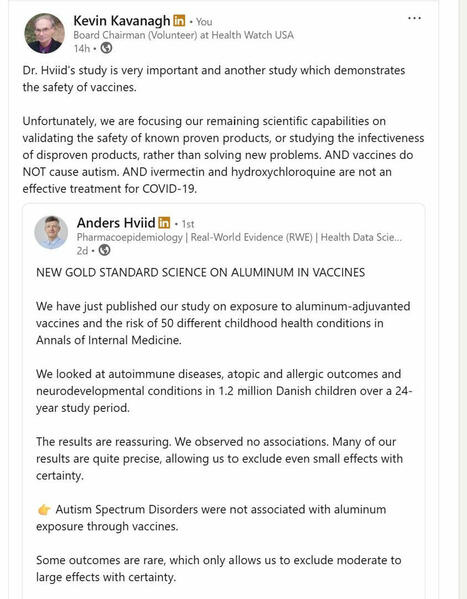Open Kevin Kavanagh's profile name link

point(122,21)
